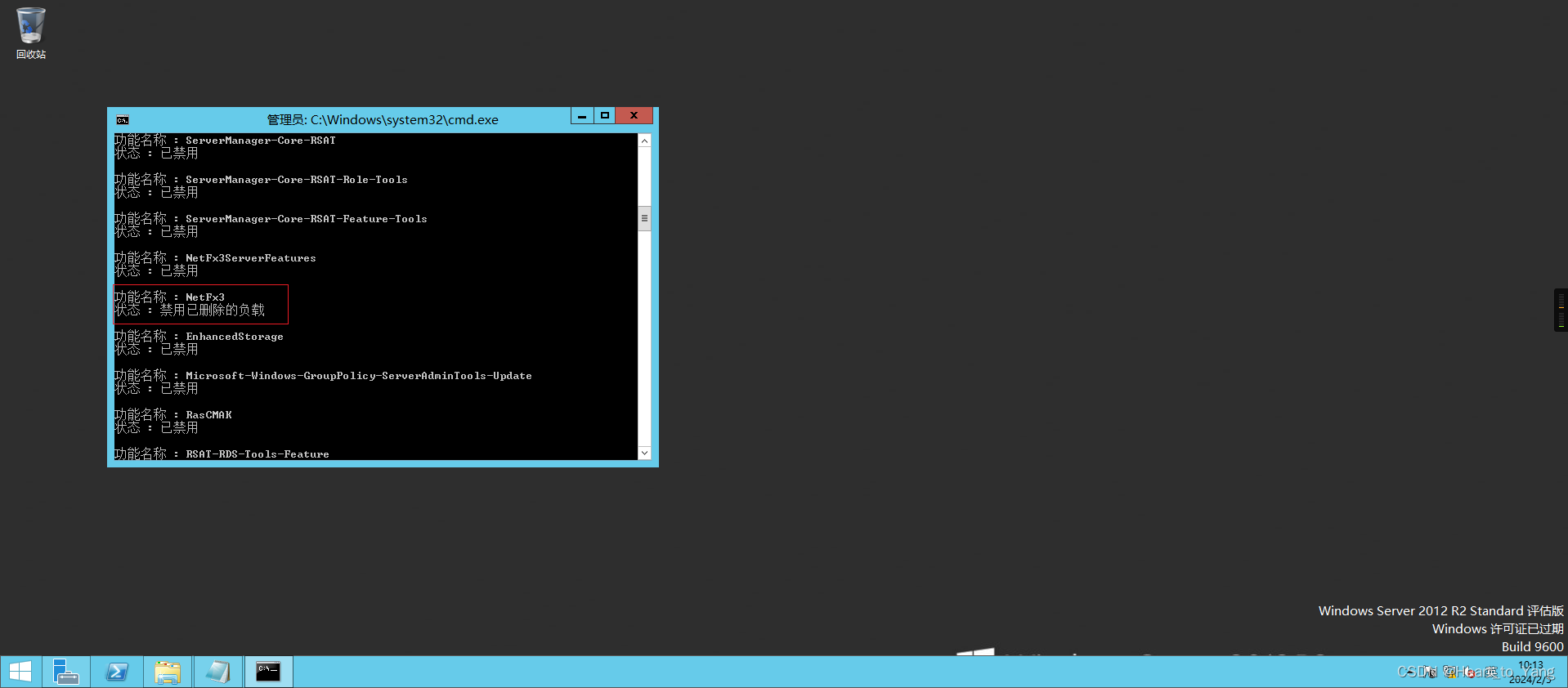
Task: Open the Notepad taskbar icon
Action: (217, 672)
